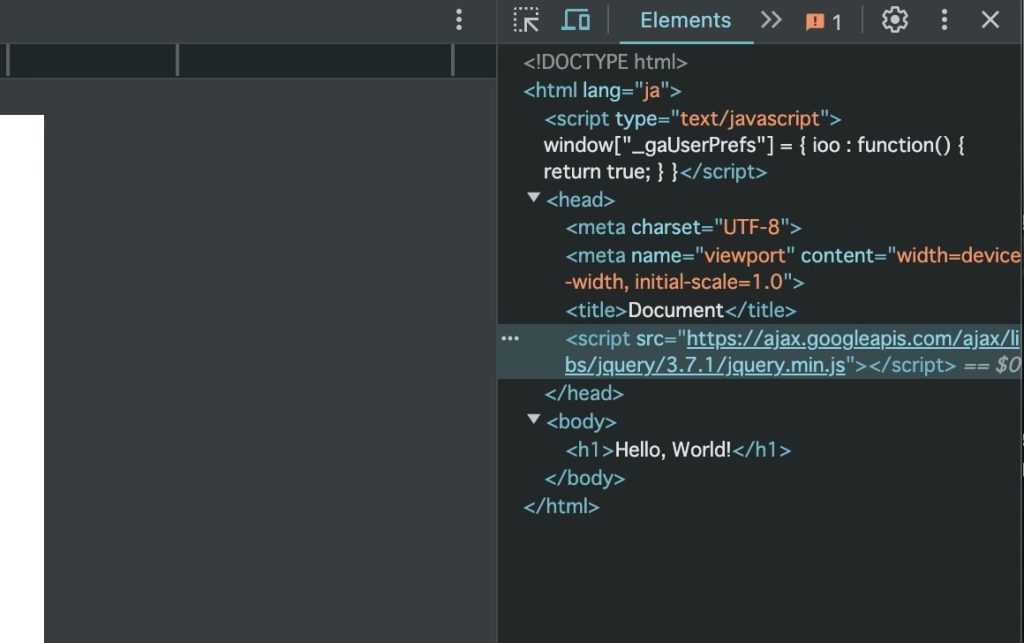Select the closing body tag
1024x643 pixels.
click(584, 478)
